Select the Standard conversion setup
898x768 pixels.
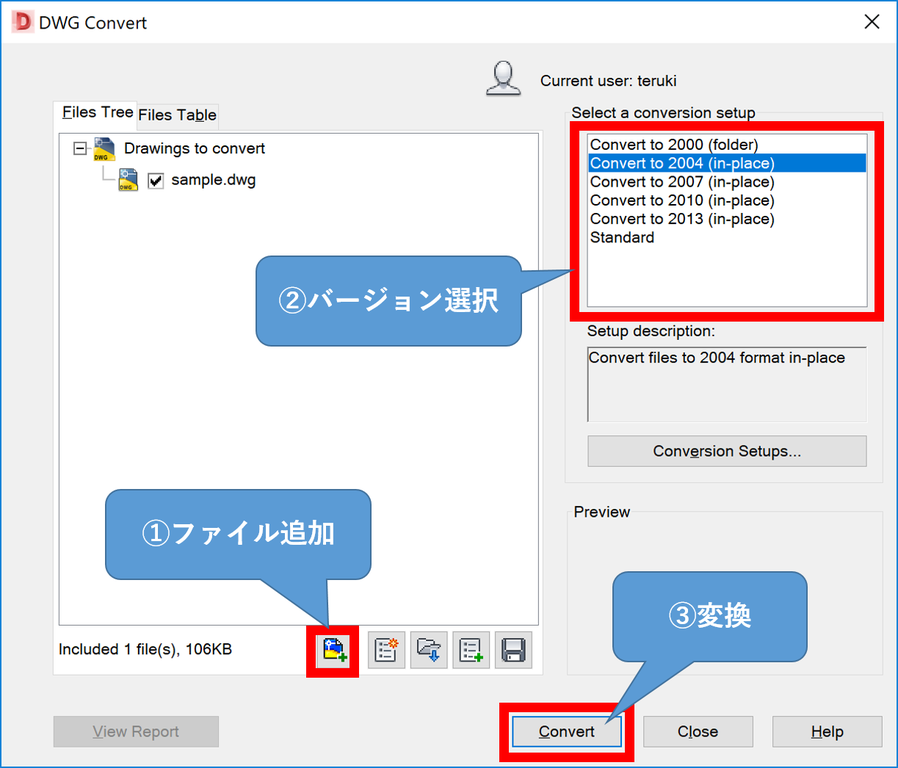click(x=727, y=237)
